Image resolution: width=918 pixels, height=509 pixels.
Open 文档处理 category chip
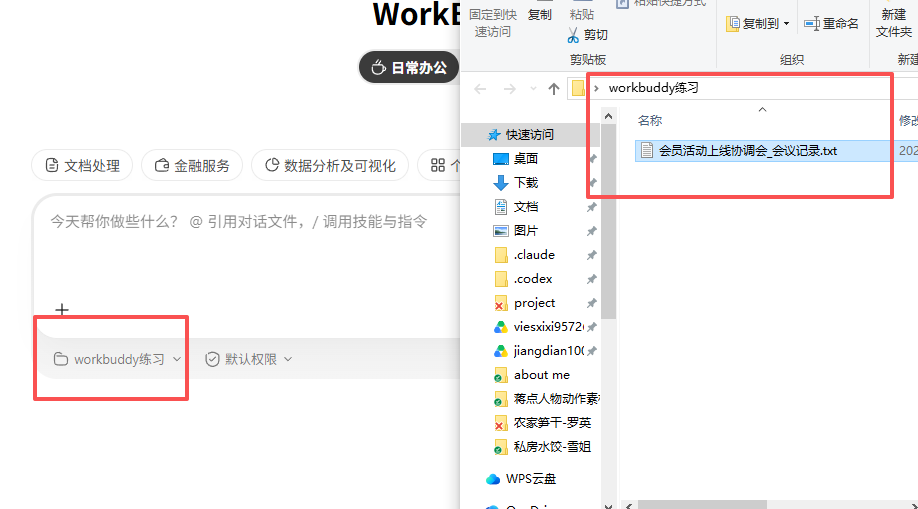pyautogui.click(x=82, y=166)
